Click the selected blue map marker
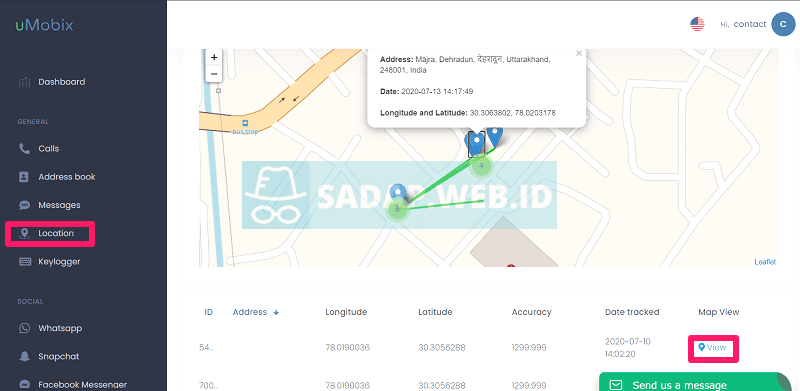The image size is (800, 391). pyautogui.click(x=477, y=144)
